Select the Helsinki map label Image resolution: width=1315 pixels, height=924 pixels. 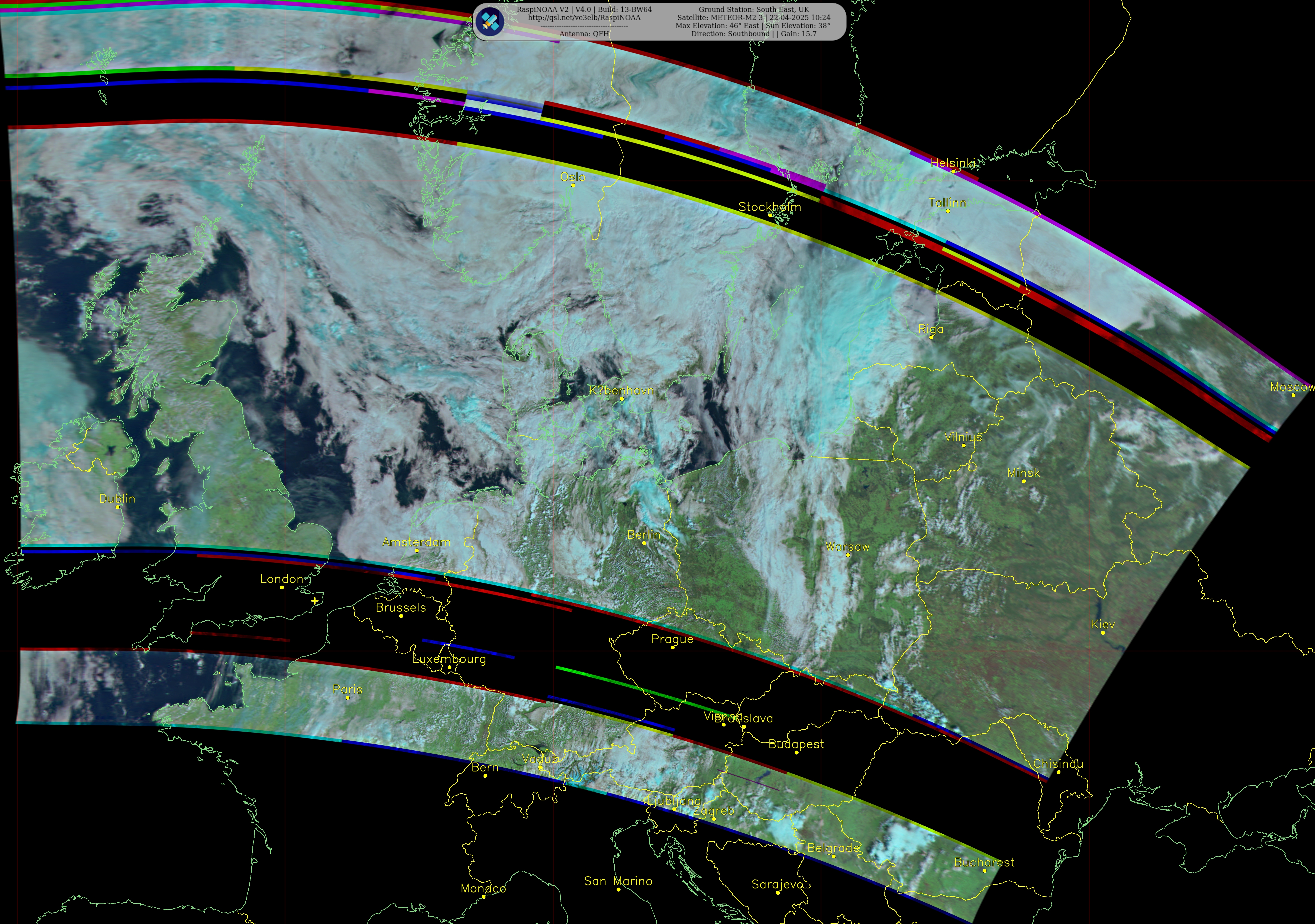pos(953,163)
